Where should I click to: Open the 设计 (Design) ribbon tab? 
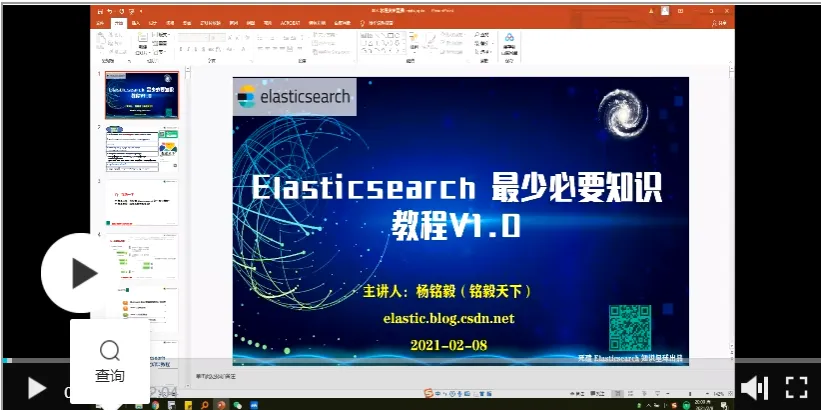153,23
